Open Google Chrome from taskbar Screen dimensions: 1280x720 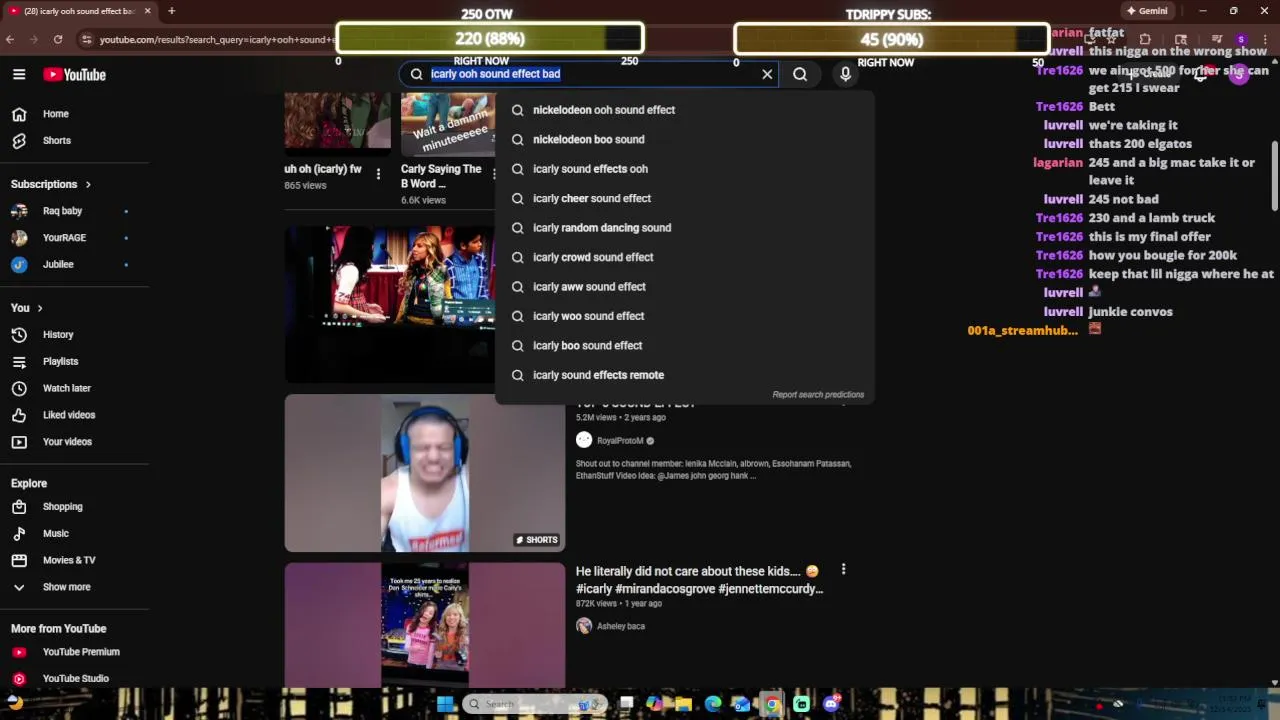772,704
